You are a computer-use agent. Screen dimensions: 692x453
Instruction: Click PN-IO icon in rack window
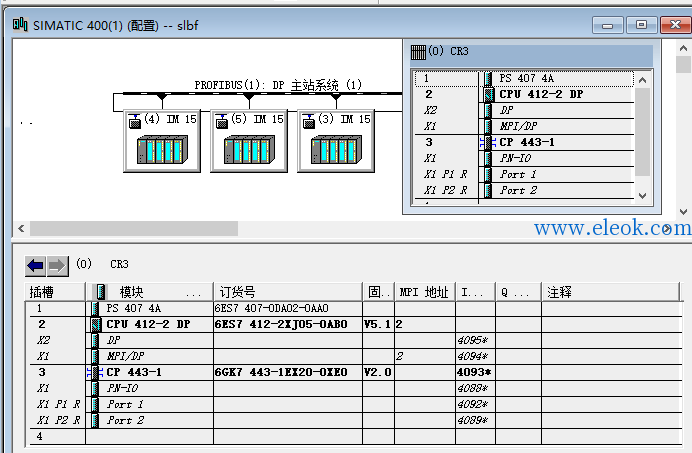coord(489,158)
